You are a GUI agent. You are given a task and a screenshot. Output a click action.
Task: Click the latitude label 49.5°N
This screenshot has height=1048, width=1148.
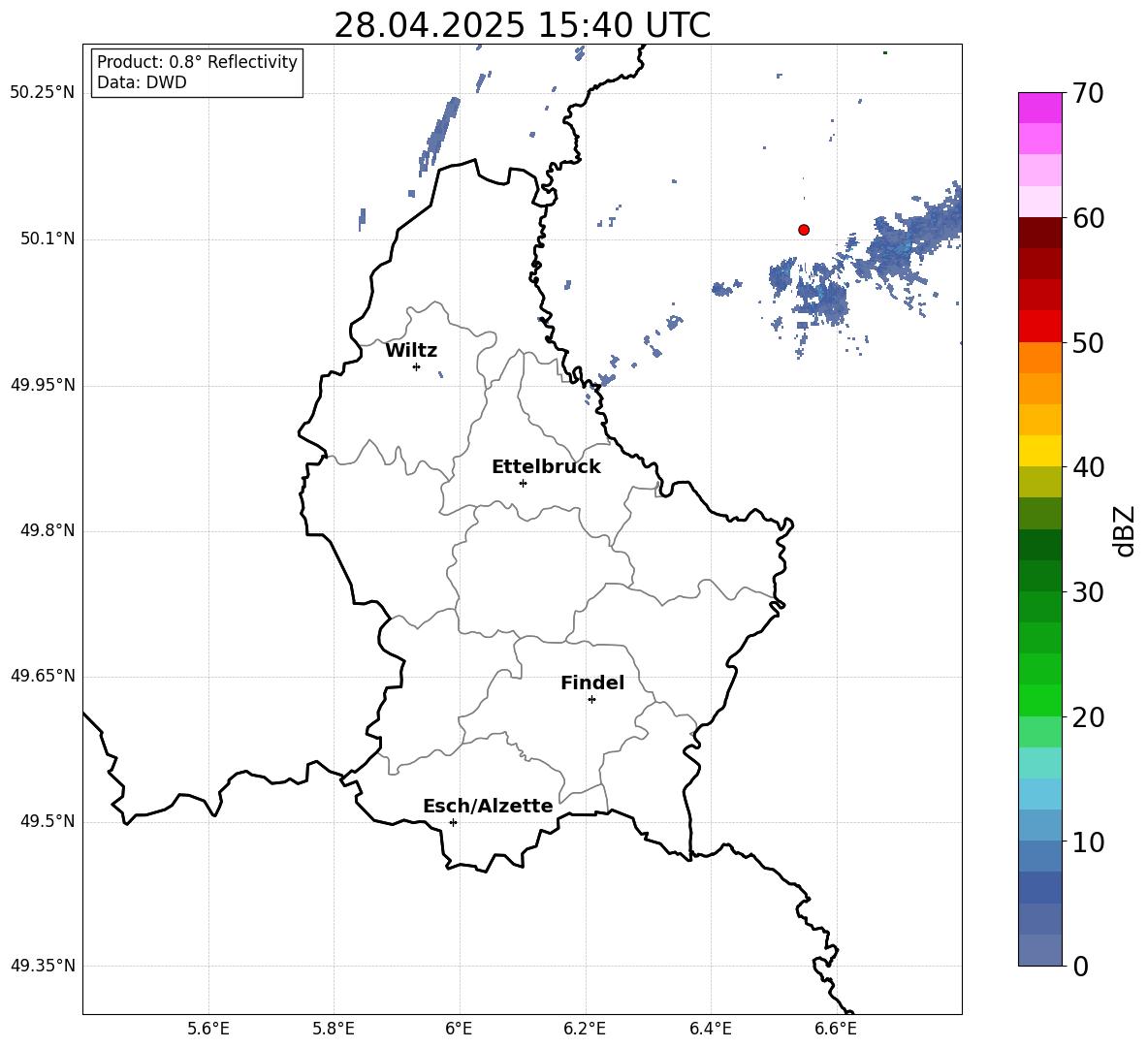[48, 821]
